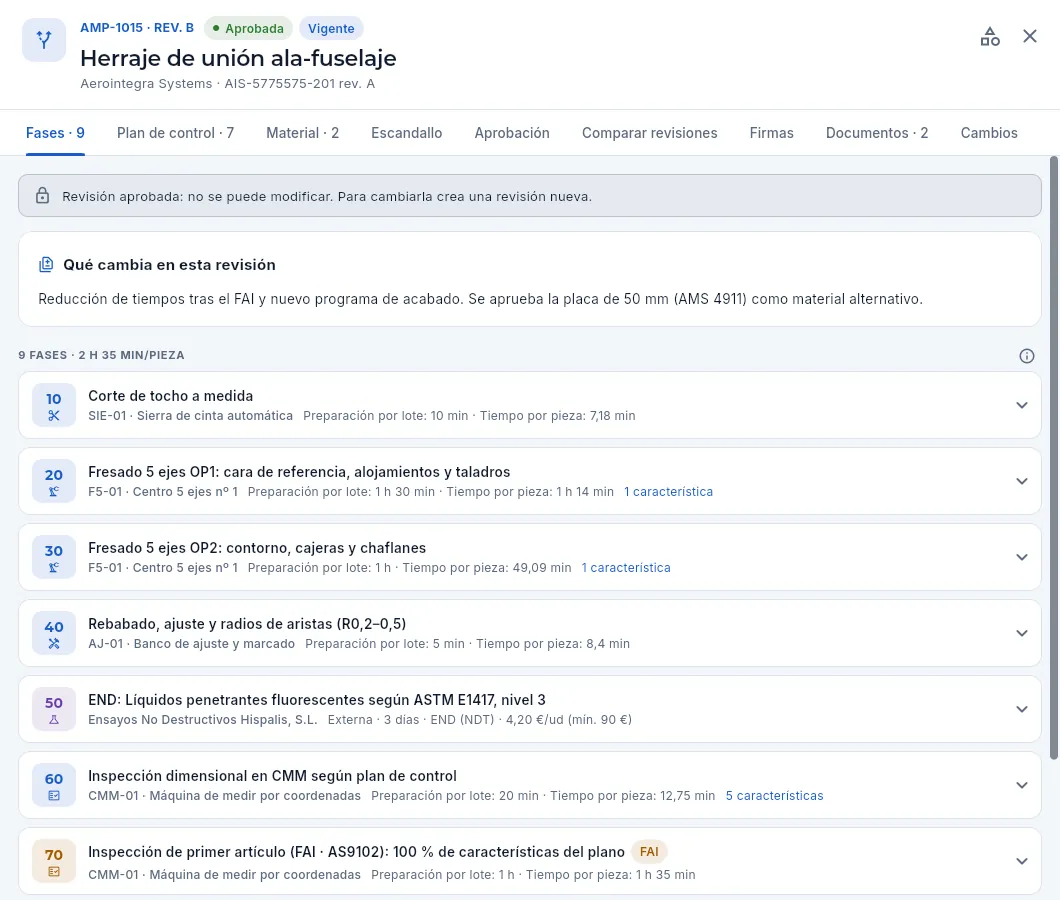Expand the Rebabado, ajuste y radios phase
The image size is (1060, 900).
click(x=1021, y=634)
